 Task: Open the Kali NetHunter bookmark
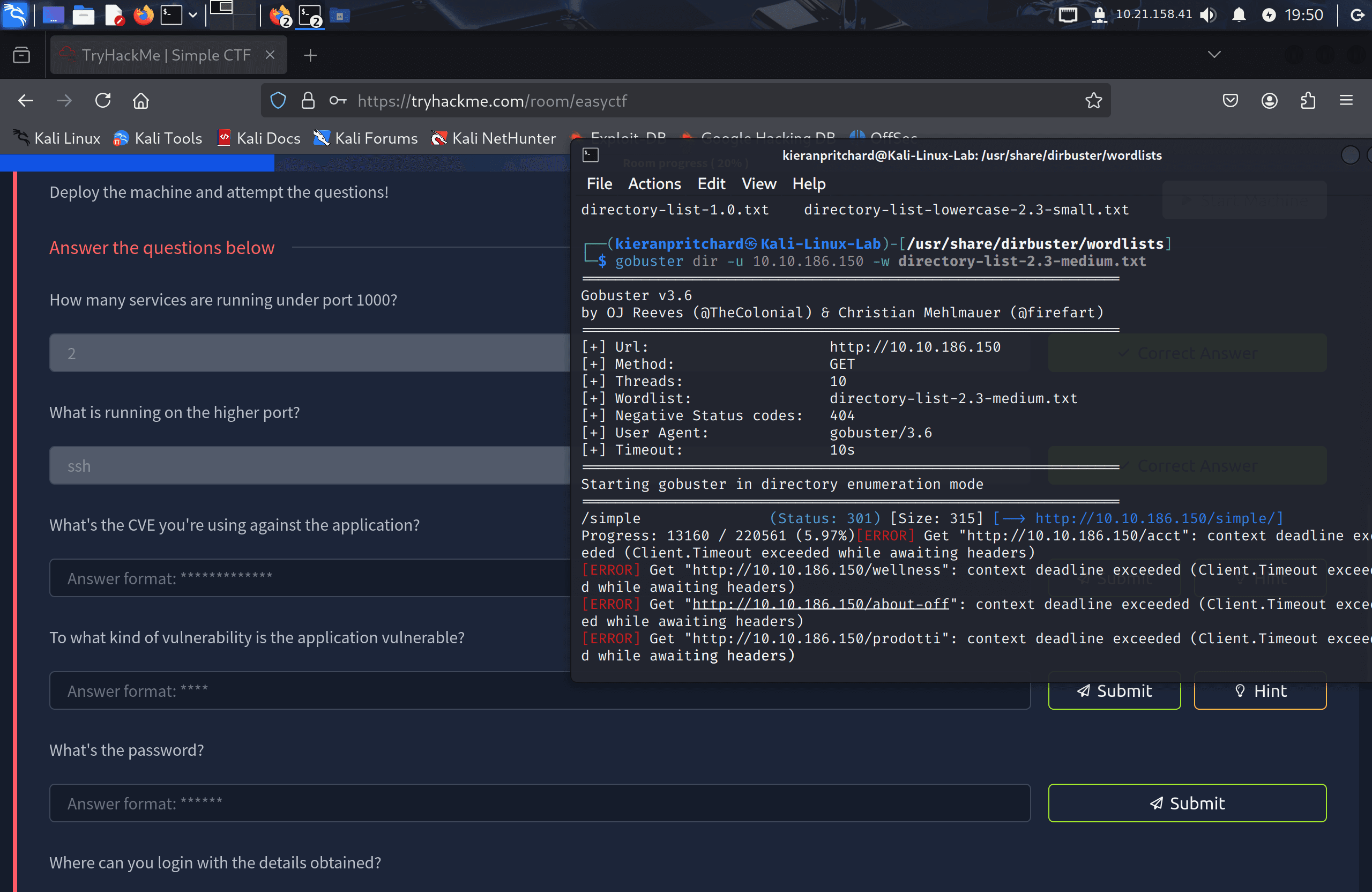point(494,138)
